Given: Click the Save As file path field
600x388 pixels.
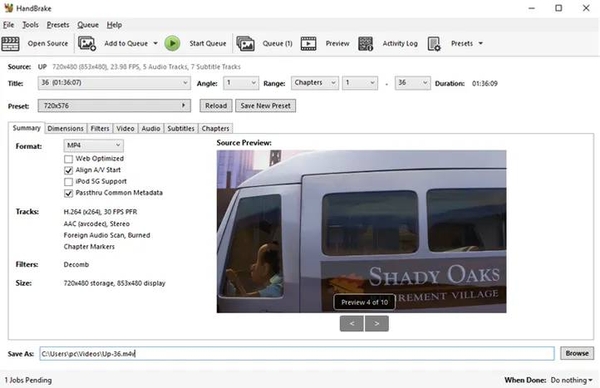Looking at the screenshot, I should click(x=297, y=354).
